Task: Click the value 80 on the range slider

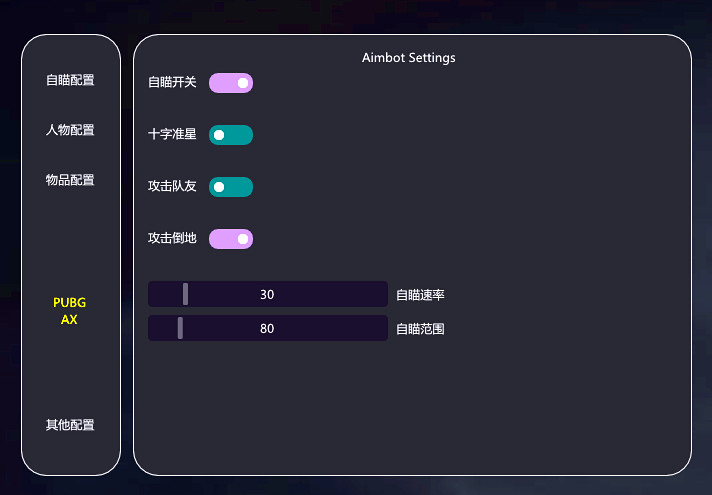Action: click(x=267, y=328)
